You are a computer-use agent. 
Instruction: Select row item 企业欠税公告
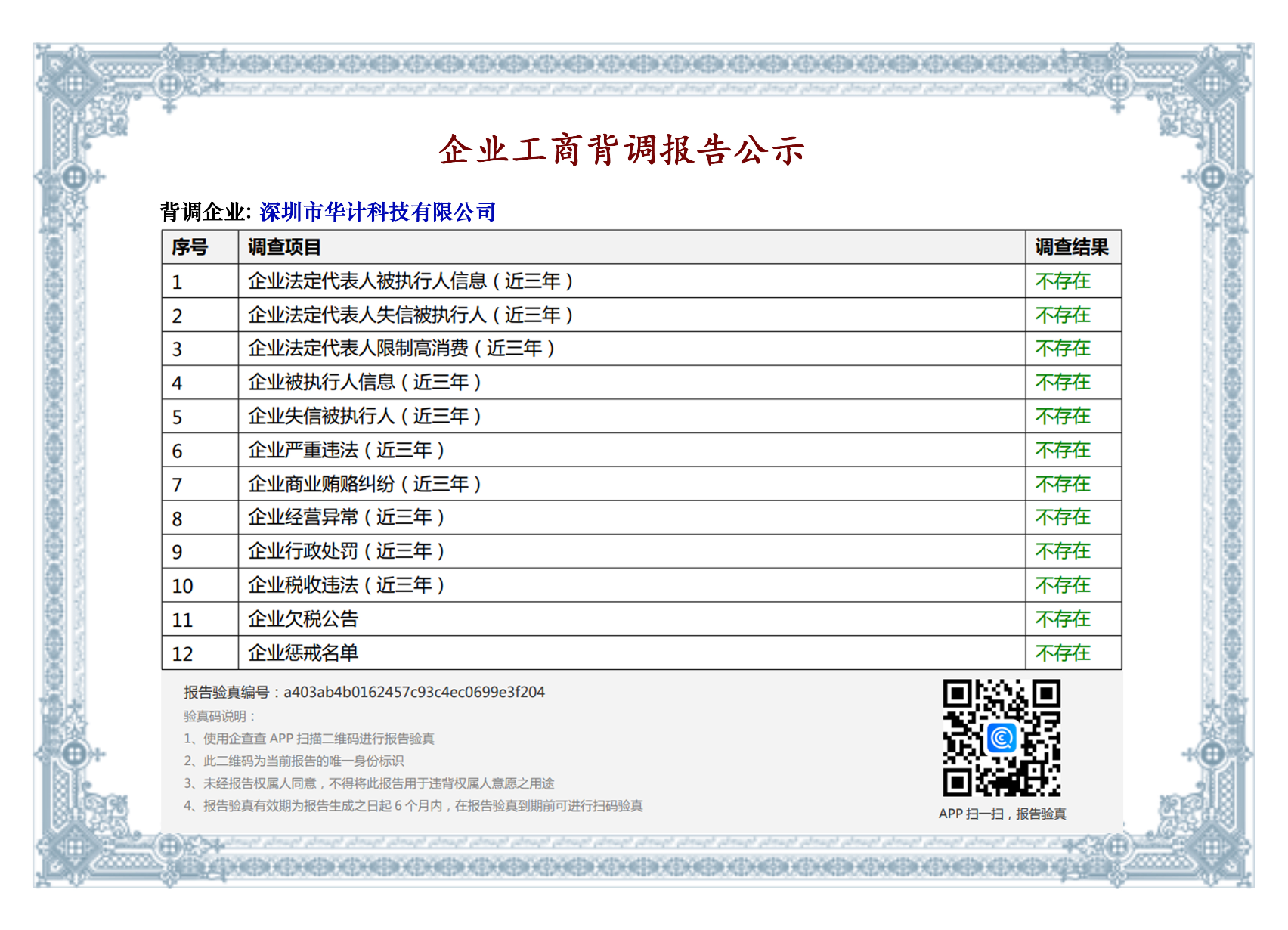point(303,619)
